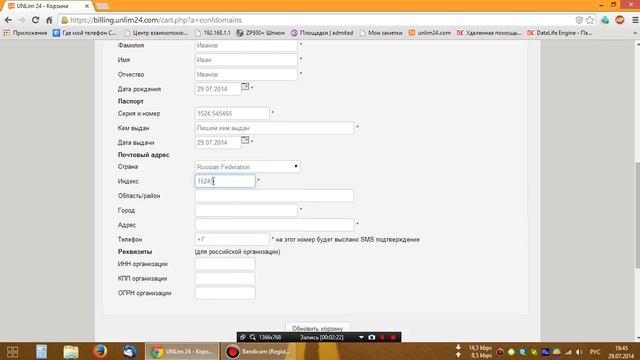Image resolution: width=640 pixels, height=360 pixels.
Task: Click the Фамилия surname input field
Action: pos(246,45)
